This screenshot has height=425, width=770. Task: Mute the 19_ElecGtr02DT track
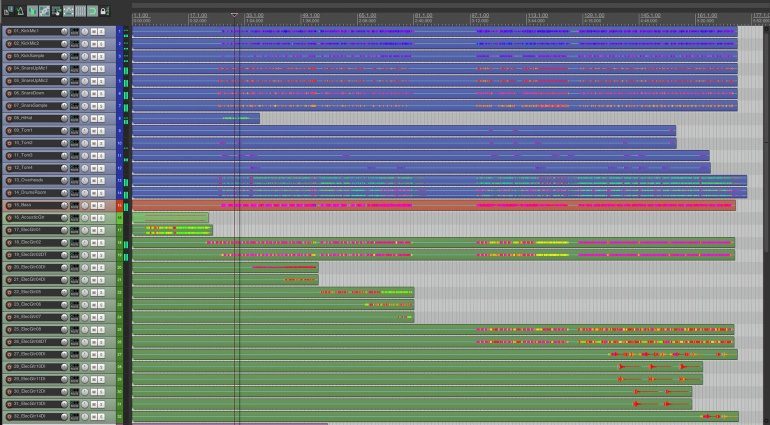(x=94, y=255)
